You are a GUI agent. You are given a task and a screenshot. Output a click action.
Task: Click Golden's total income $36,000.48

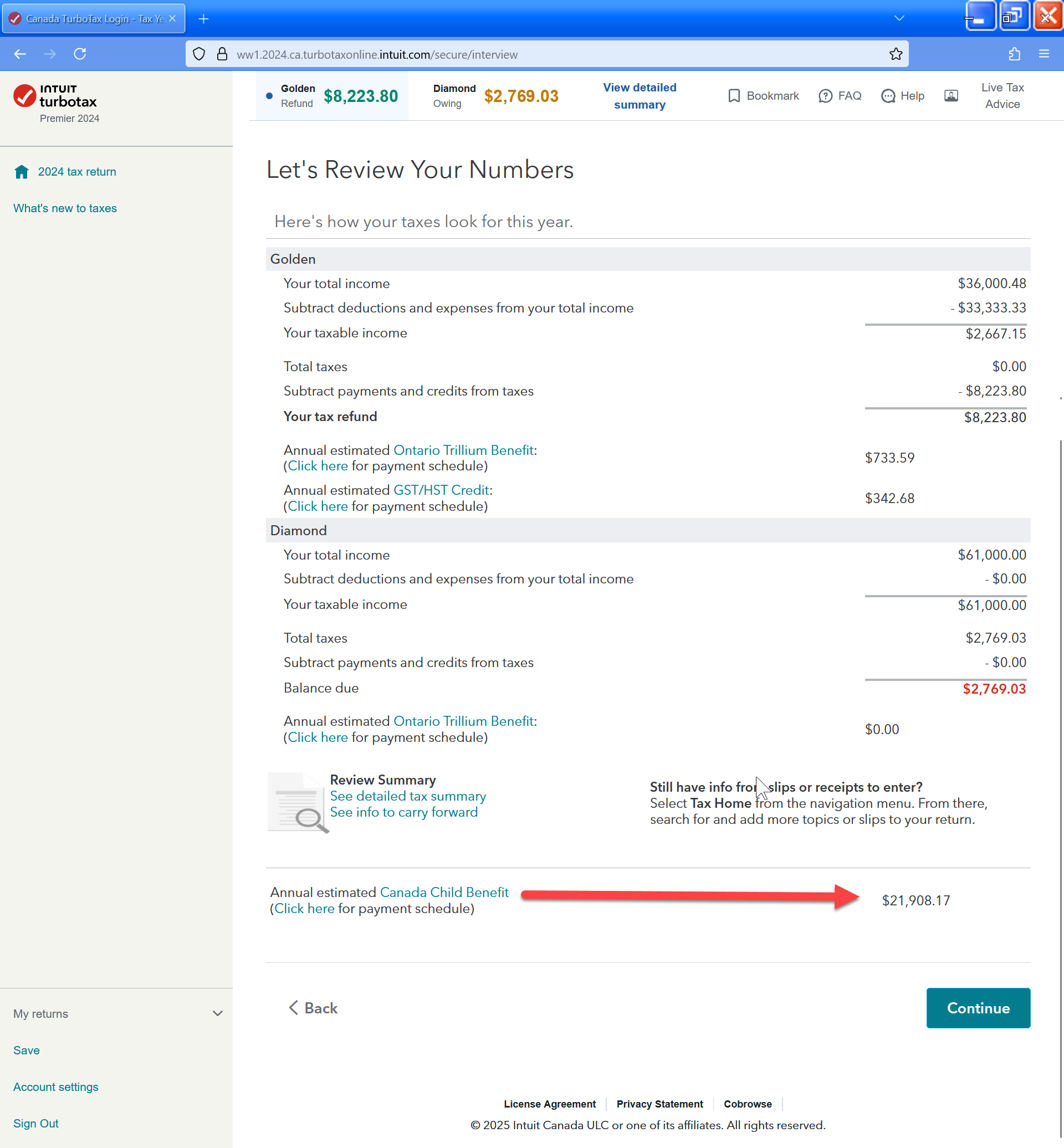click(992, 283)
